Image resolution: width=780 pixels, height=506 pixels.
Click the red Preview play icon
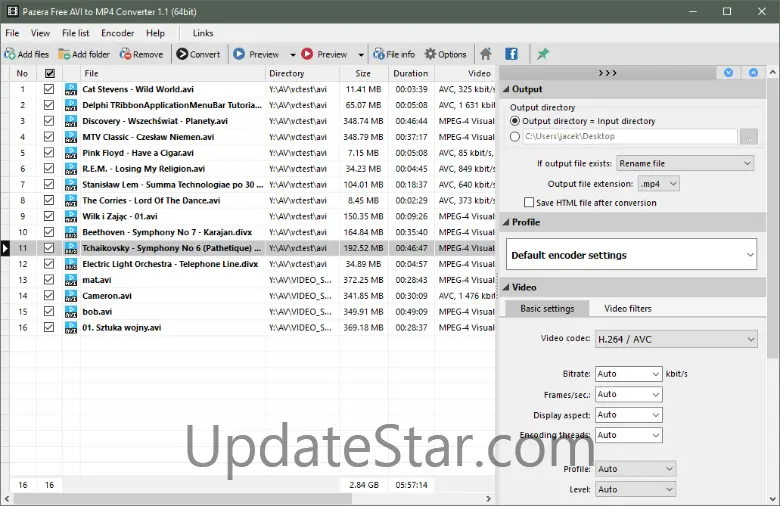pyautogui.click(x=307, y=54)
